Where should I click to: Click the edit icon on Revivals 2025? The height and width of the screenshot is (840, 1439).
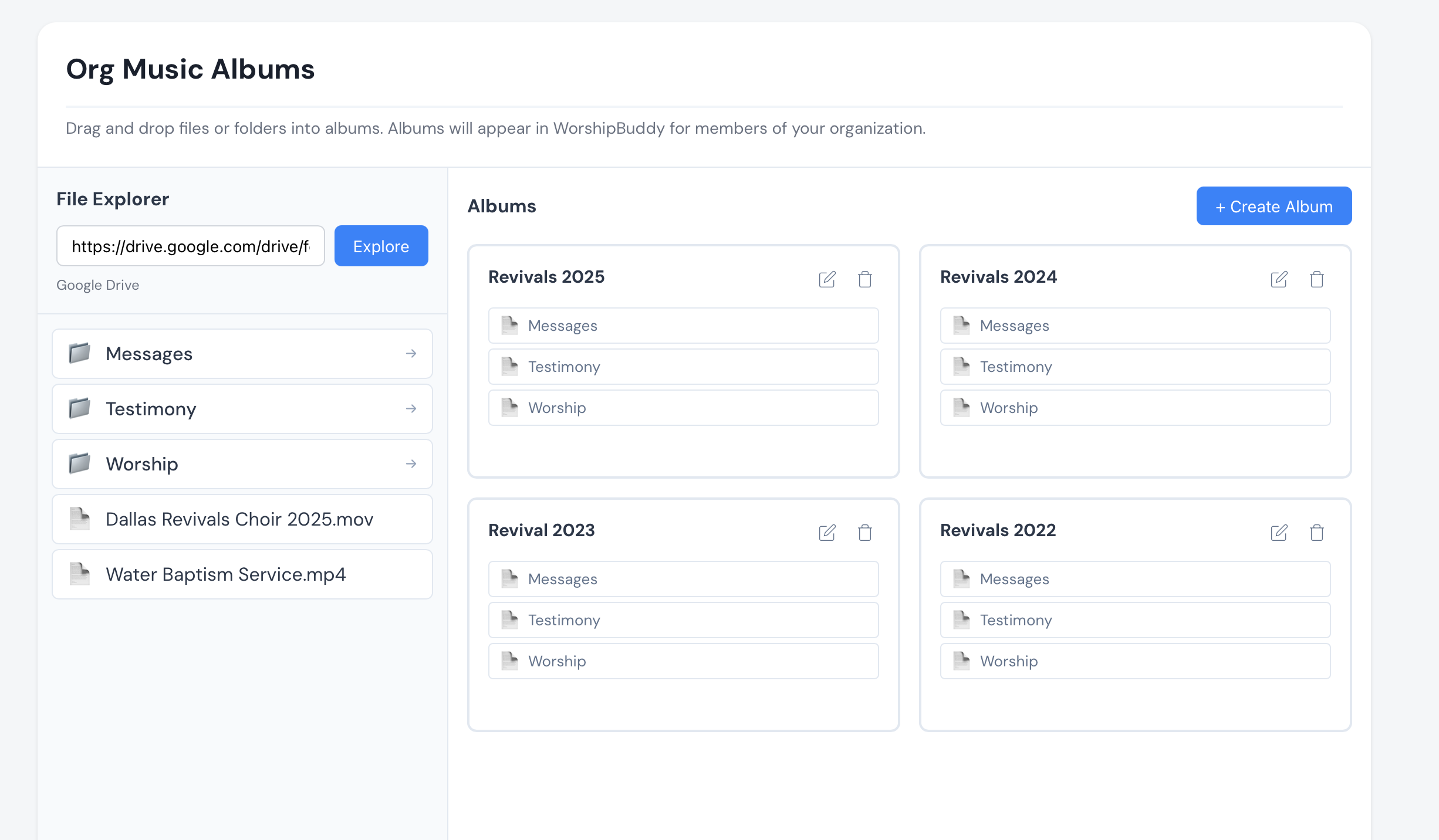click(827, 280)
